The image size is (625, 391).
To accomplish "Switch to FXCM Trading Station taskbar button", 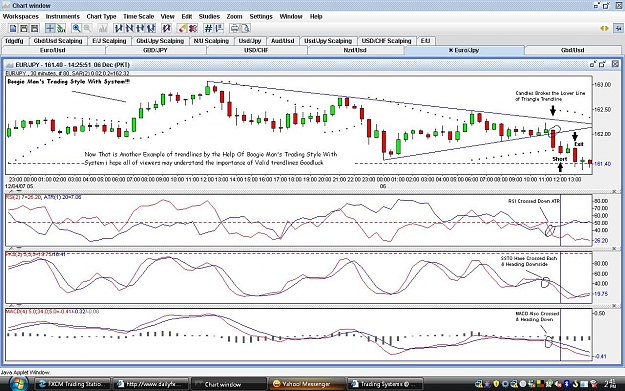I will tap(72, 384).
